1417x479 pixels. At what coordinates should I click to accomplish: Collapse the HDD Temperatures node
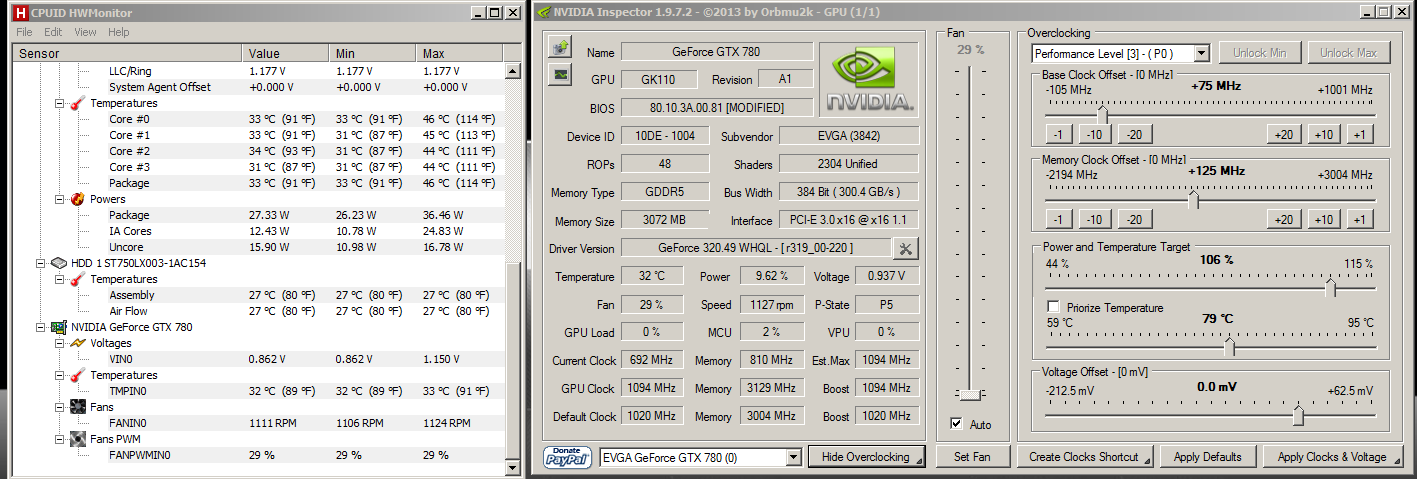point(59,279)
